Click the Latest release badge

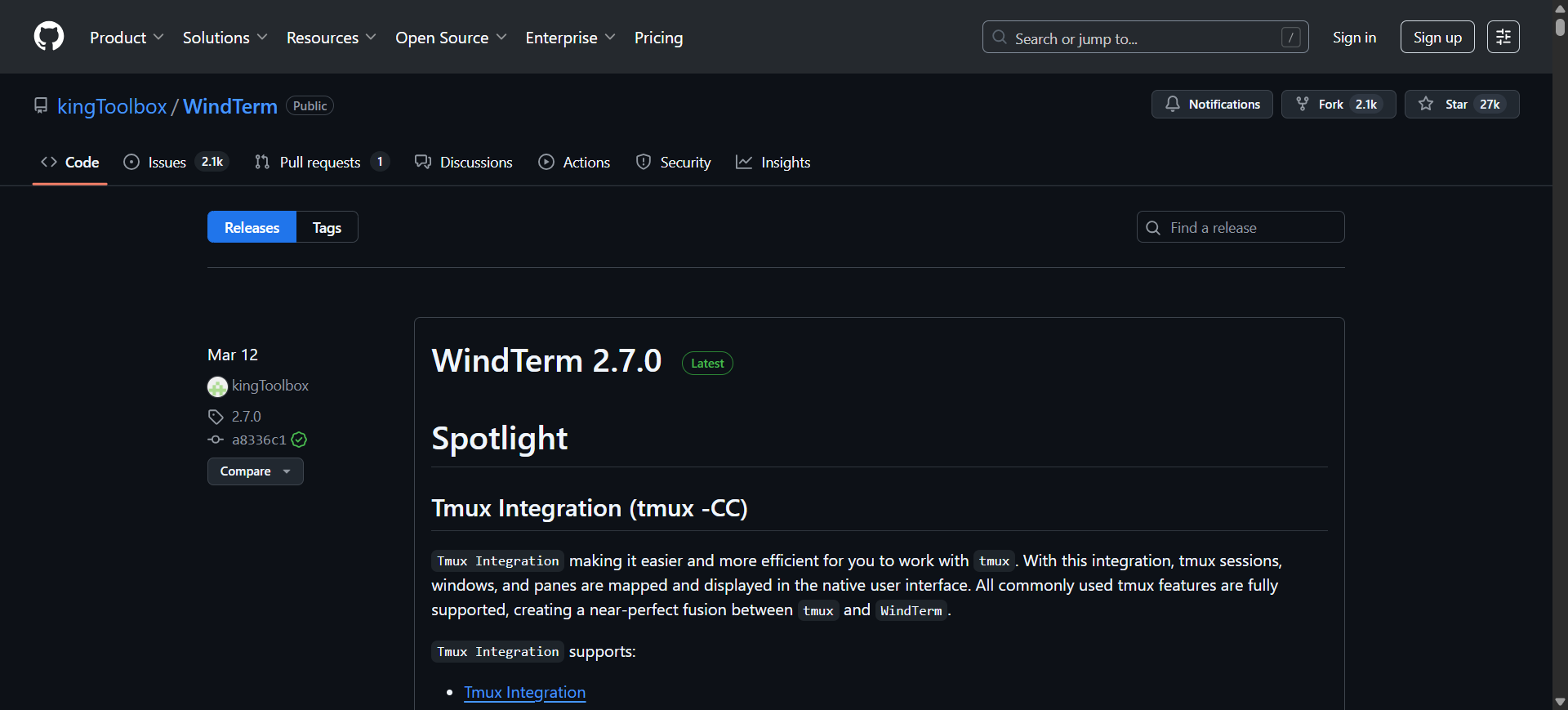tap(707, 364)
